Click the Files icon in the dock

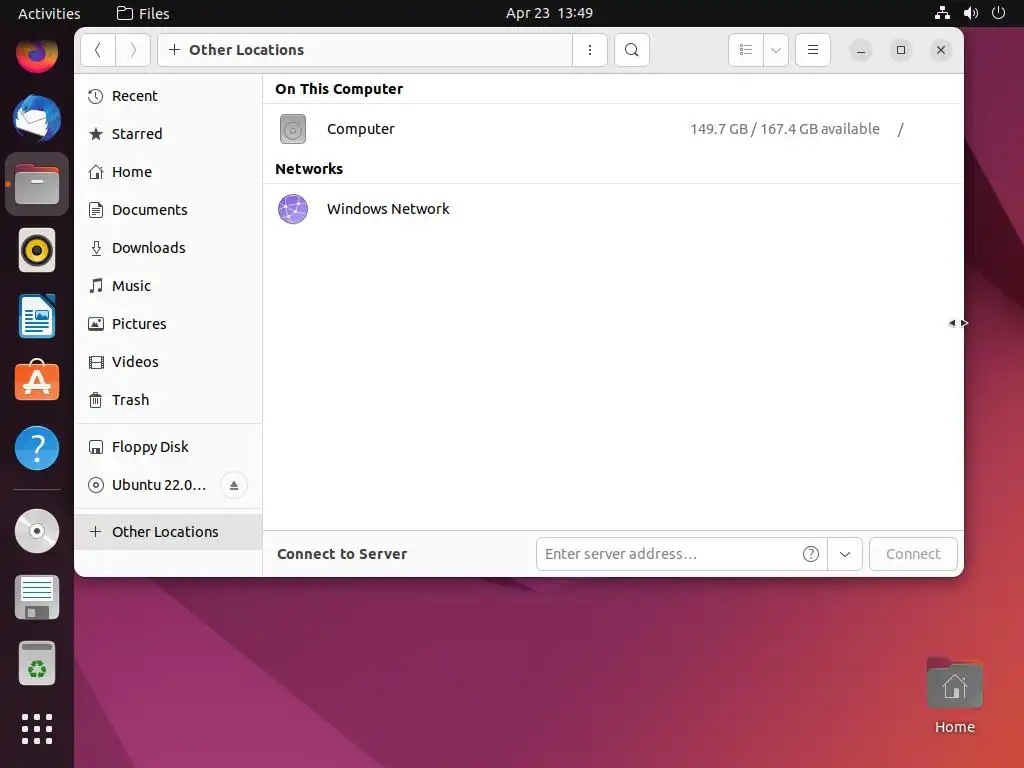(37, 184)
